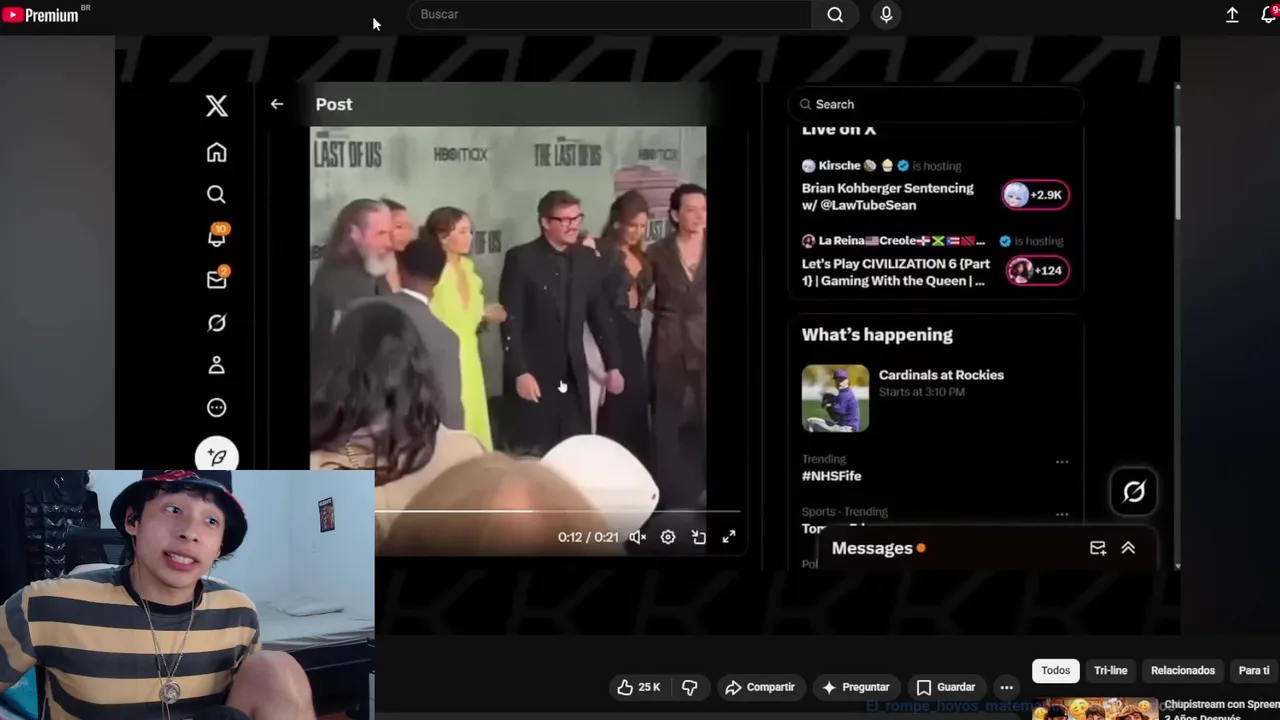Open YouTube notifications bell
Screen dimensions: 1280x720
pos(1268,14)
